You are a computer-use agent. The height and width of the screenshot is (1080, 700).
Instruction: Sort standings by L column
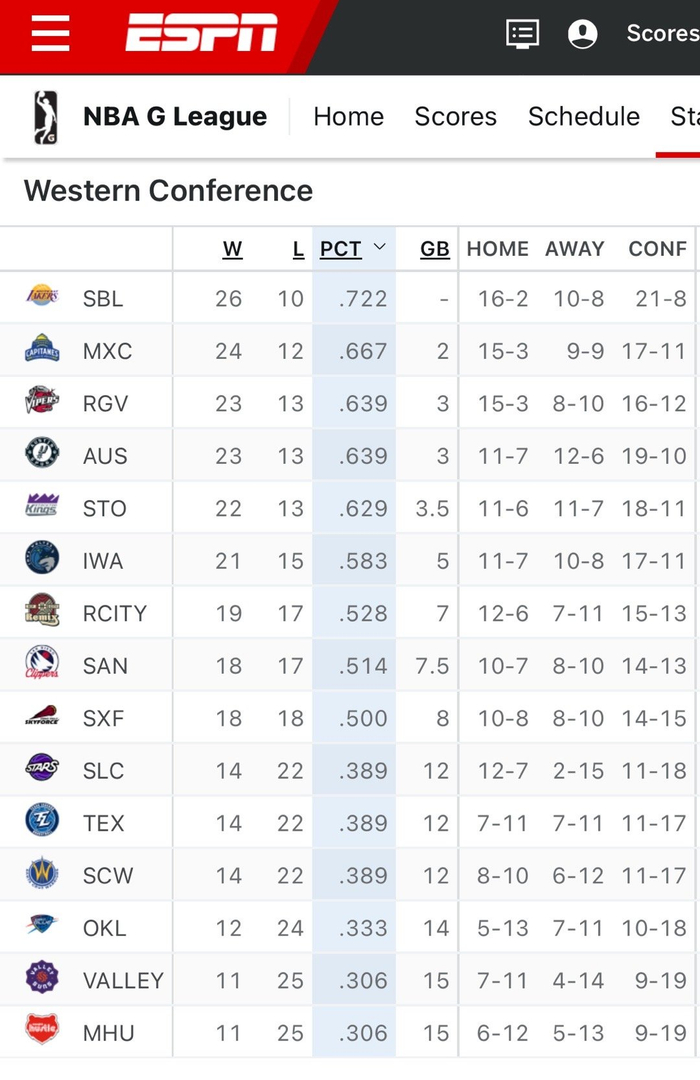pos(298,249)
